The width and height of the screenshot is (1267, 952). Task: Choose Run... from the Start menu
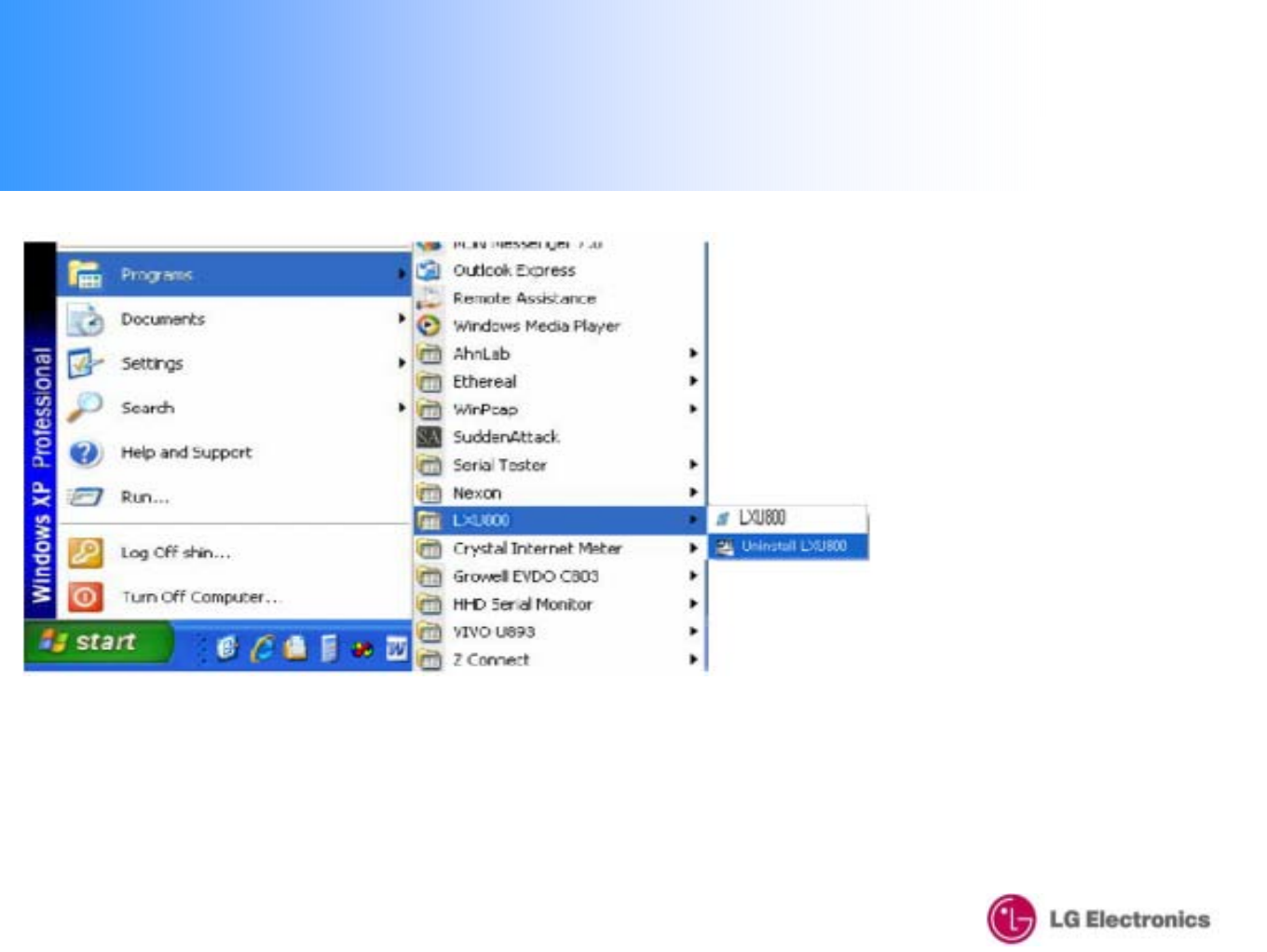pos(235,497)
